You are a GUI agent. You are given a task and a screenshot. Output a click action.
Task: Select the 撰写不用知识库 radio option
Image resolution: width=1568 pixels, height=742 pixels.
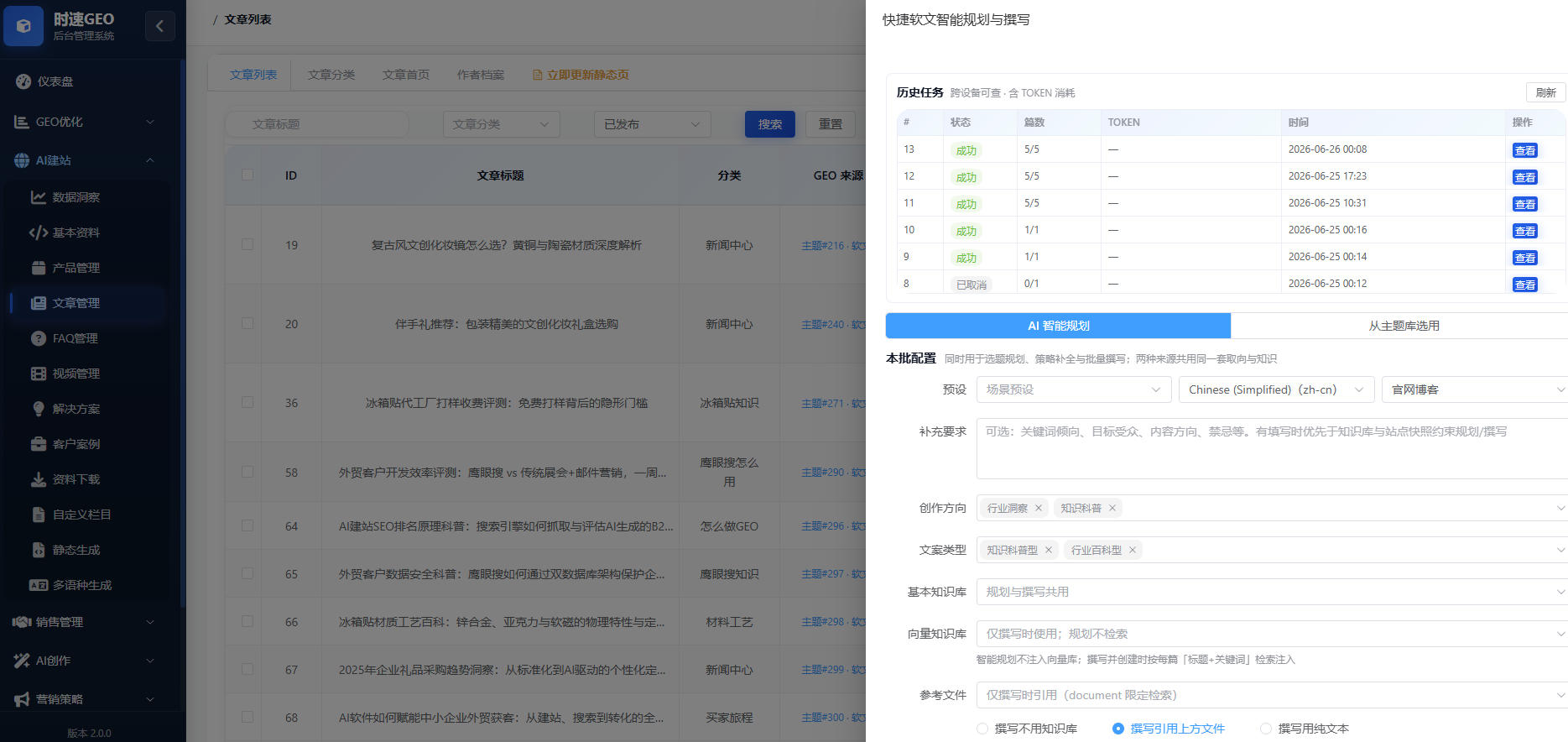[982, 729]
